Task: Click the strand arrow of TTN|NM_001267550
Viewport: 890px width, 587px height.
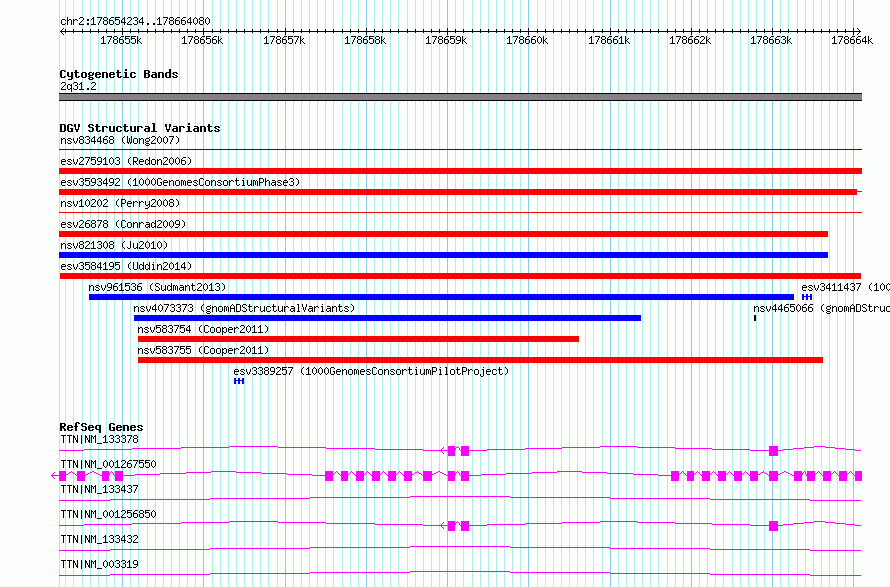Action: (x=54, y=476)
